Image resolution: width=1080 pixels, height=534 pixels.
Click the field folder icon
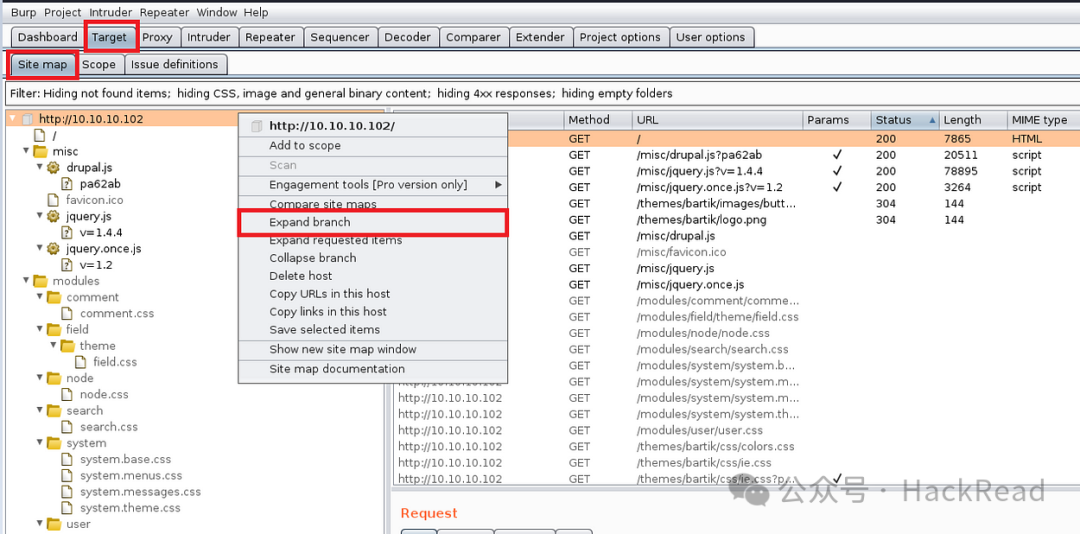54,330
